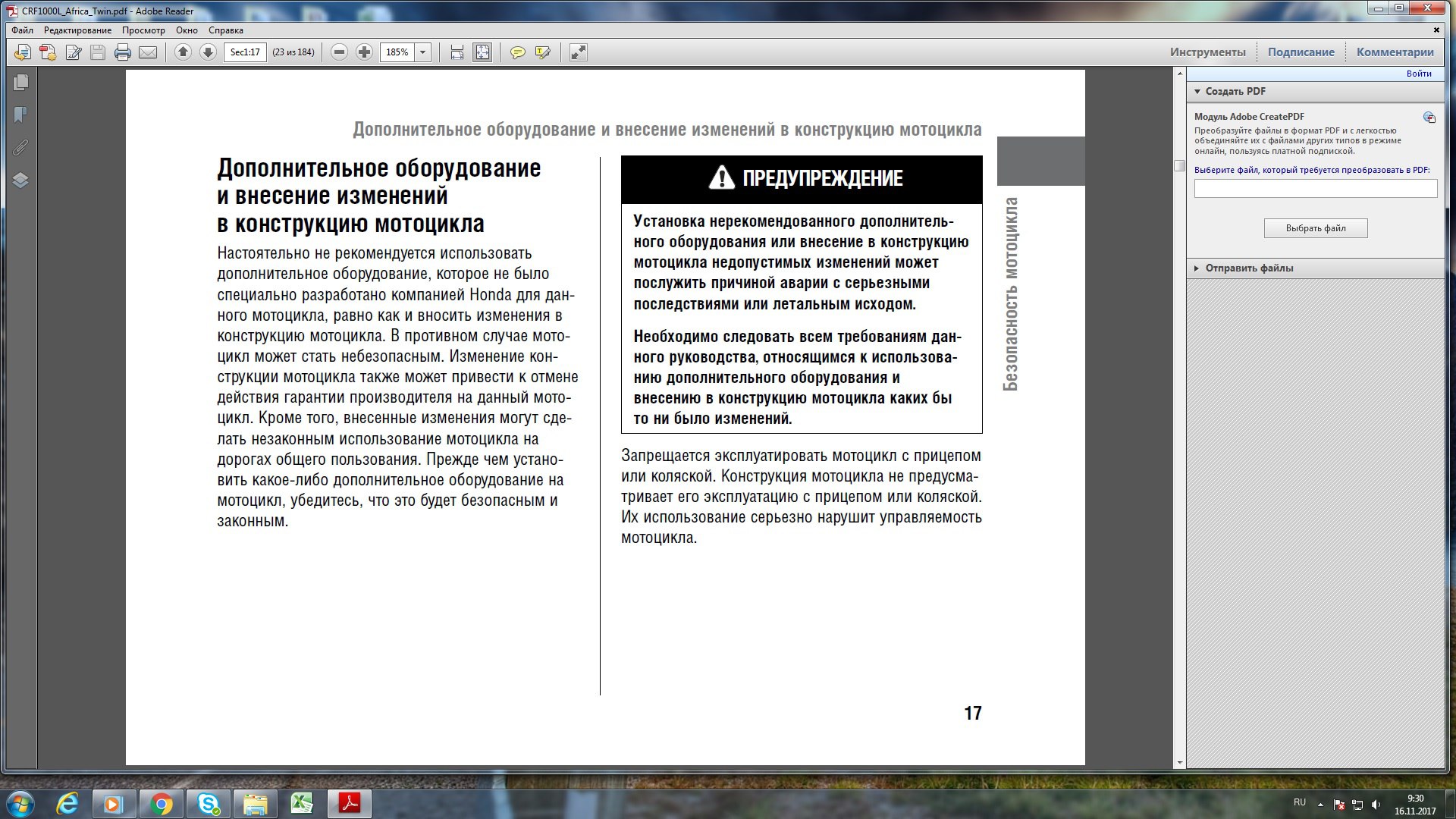Open the Page Thumbnails side panel
This screenshot has height=819, width=1456.
(20, 82)
